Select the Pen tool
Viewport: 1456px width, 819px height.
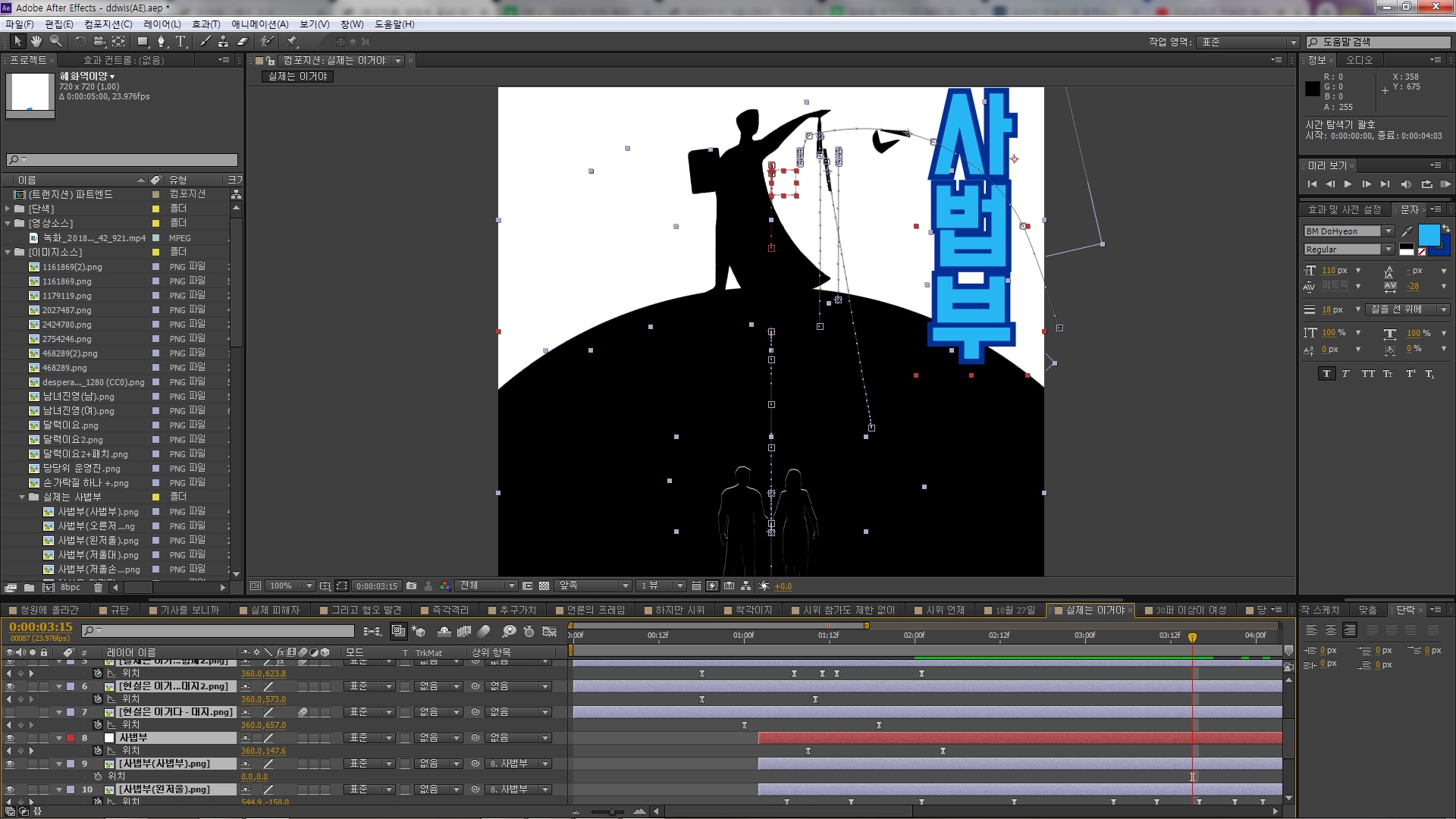pos(162,41)
